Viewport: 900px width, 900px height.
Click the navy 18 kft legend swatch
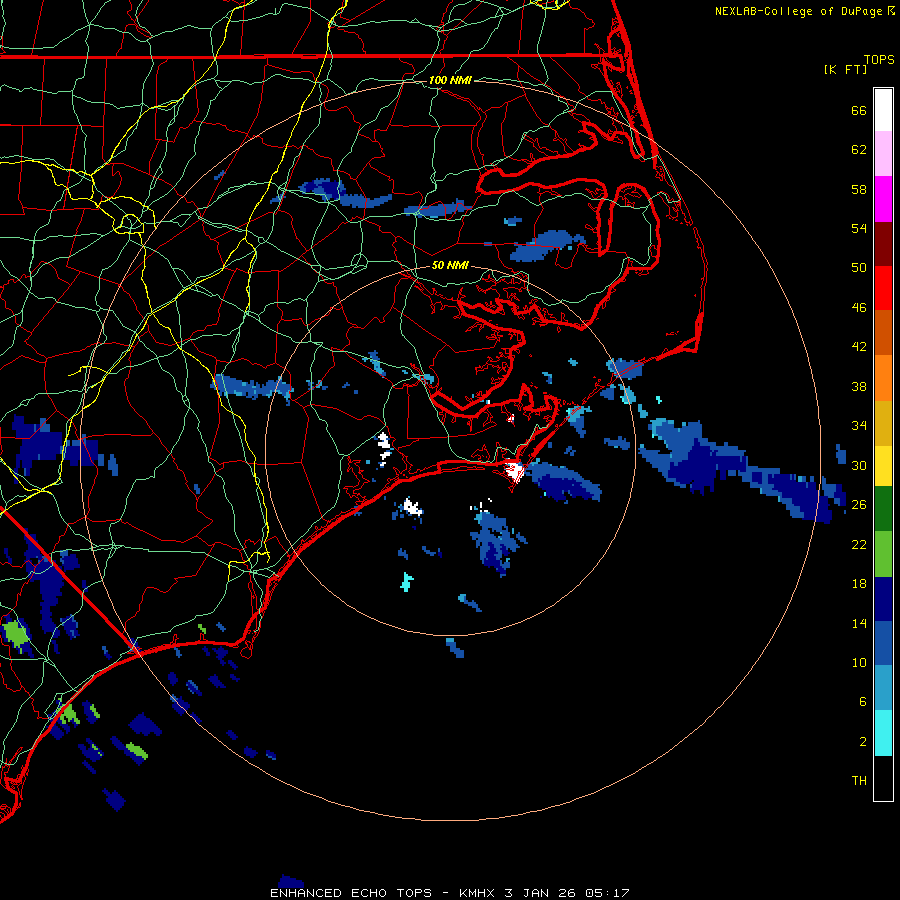pos(883,599)
